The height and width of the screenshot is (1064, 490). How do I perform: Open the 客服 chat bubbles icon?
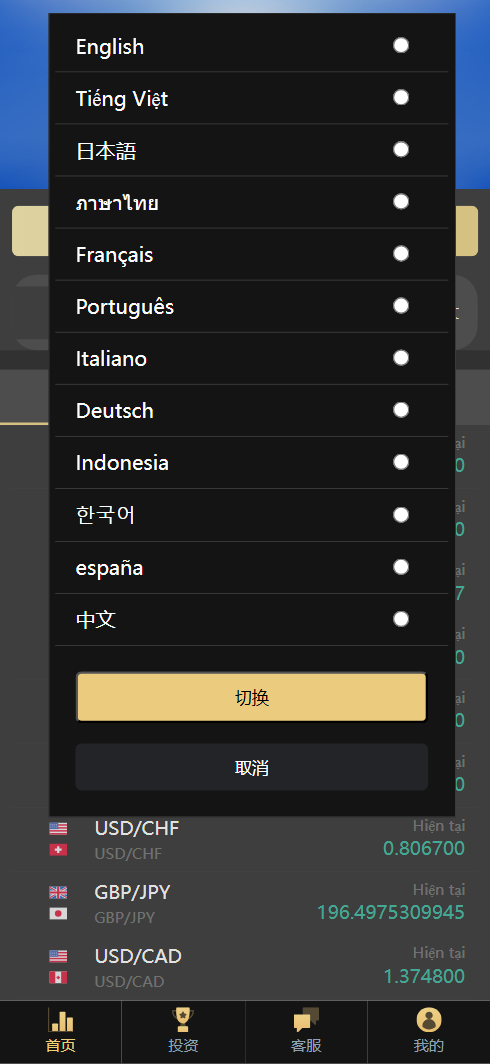306,1020
